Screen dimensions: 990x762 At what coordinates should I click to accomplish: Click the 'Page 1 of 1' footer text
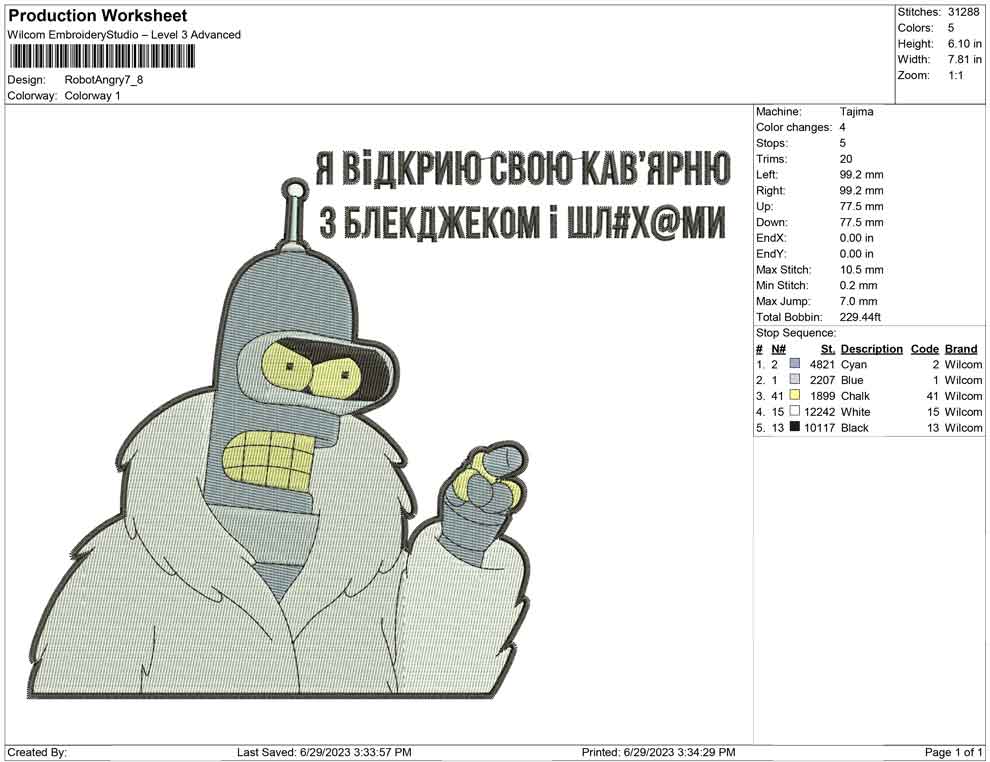[953, 752]
